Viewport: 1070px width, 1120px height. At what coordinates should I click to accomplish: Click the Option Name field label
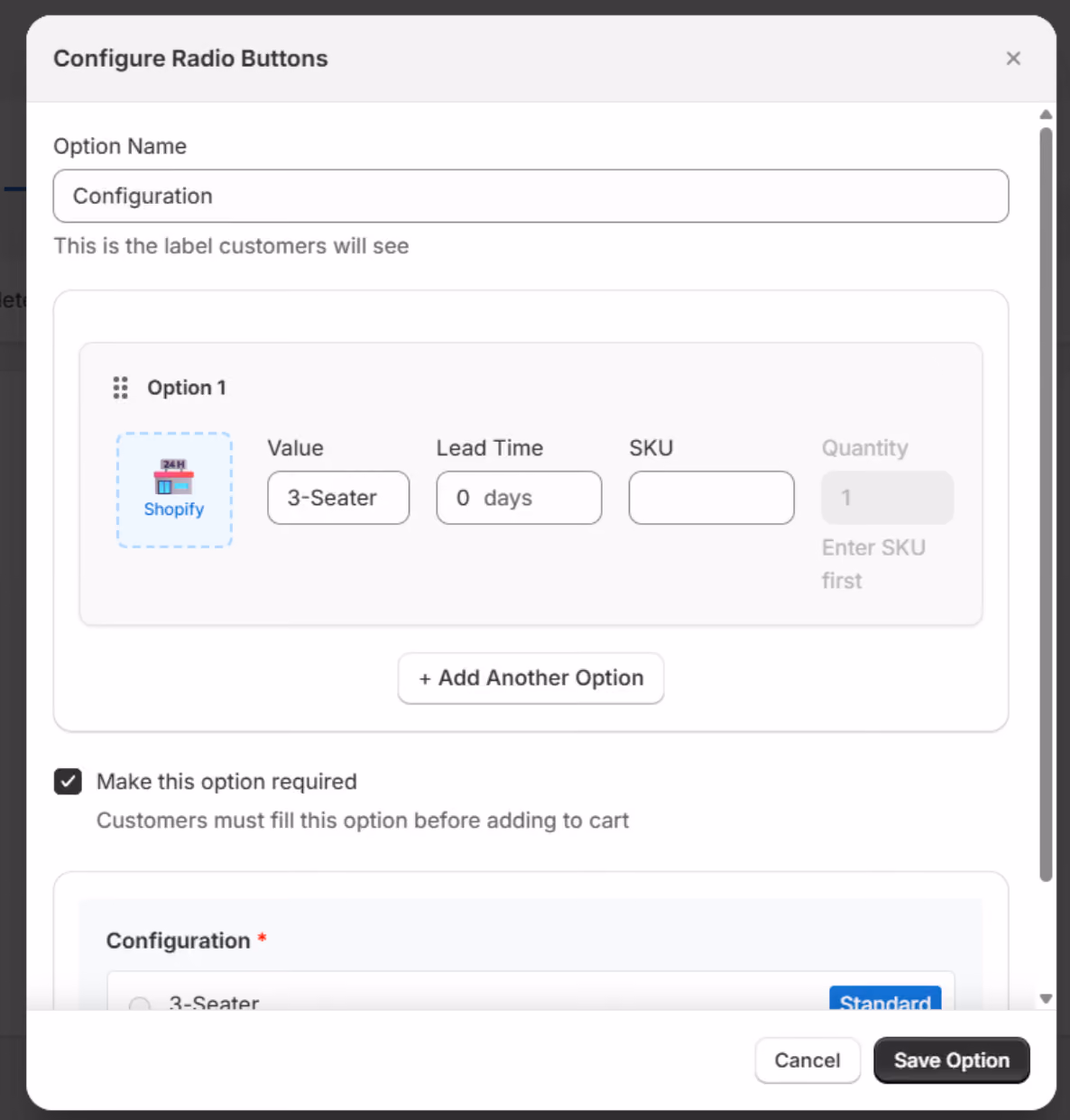point(120,146)
